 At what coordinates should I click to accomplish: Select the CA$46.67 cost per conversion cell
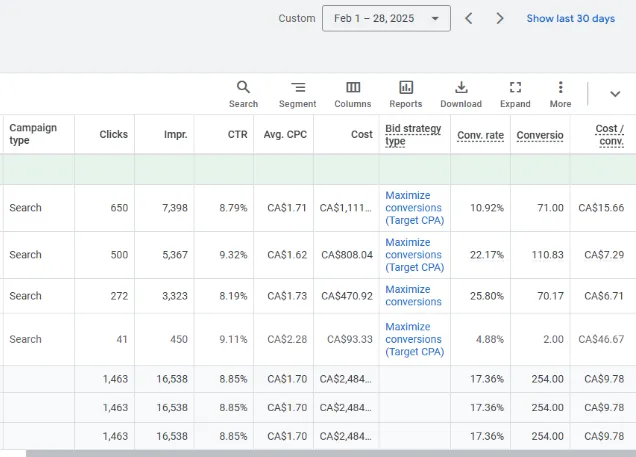(601, 339)
